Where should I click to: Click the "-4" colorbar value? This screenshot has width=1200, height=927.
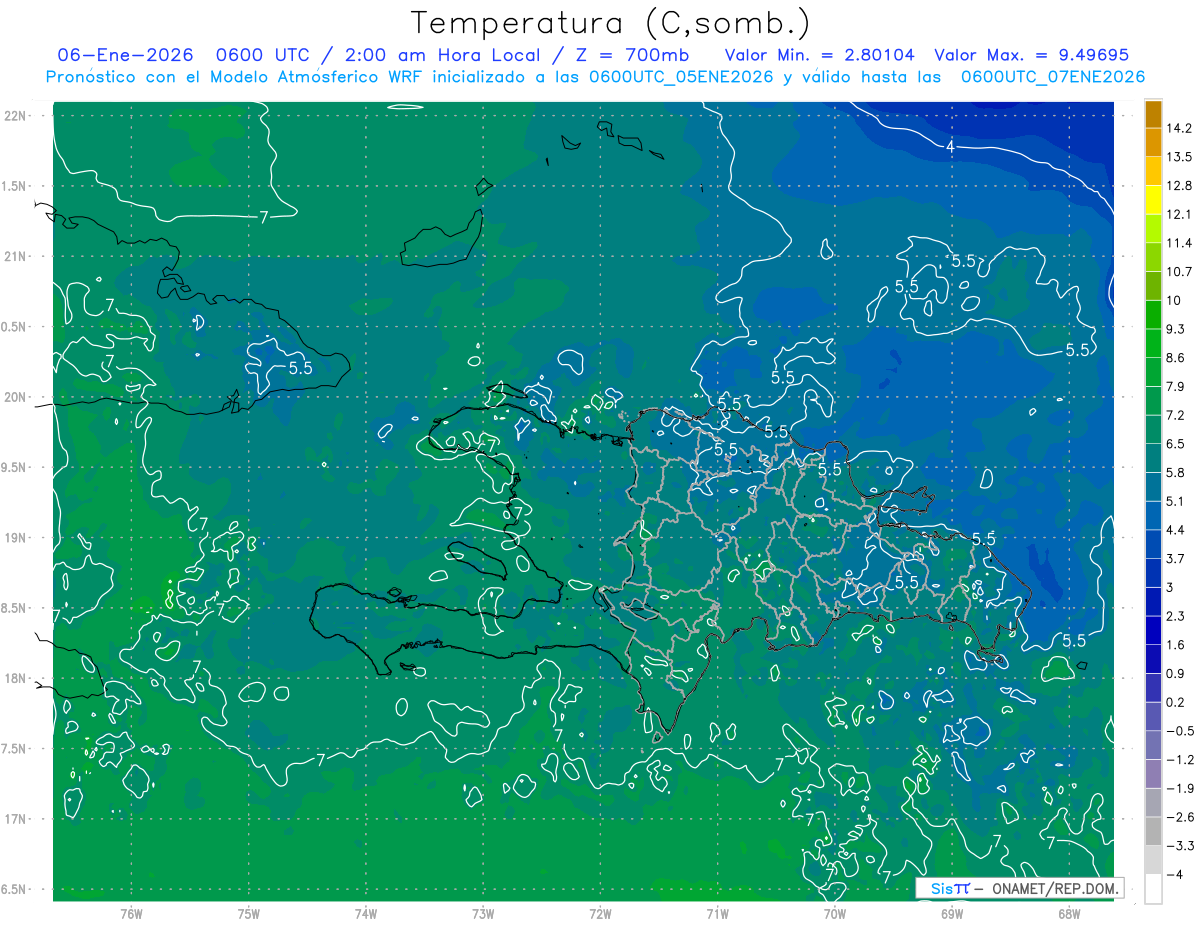click(x=1173, y=874)
